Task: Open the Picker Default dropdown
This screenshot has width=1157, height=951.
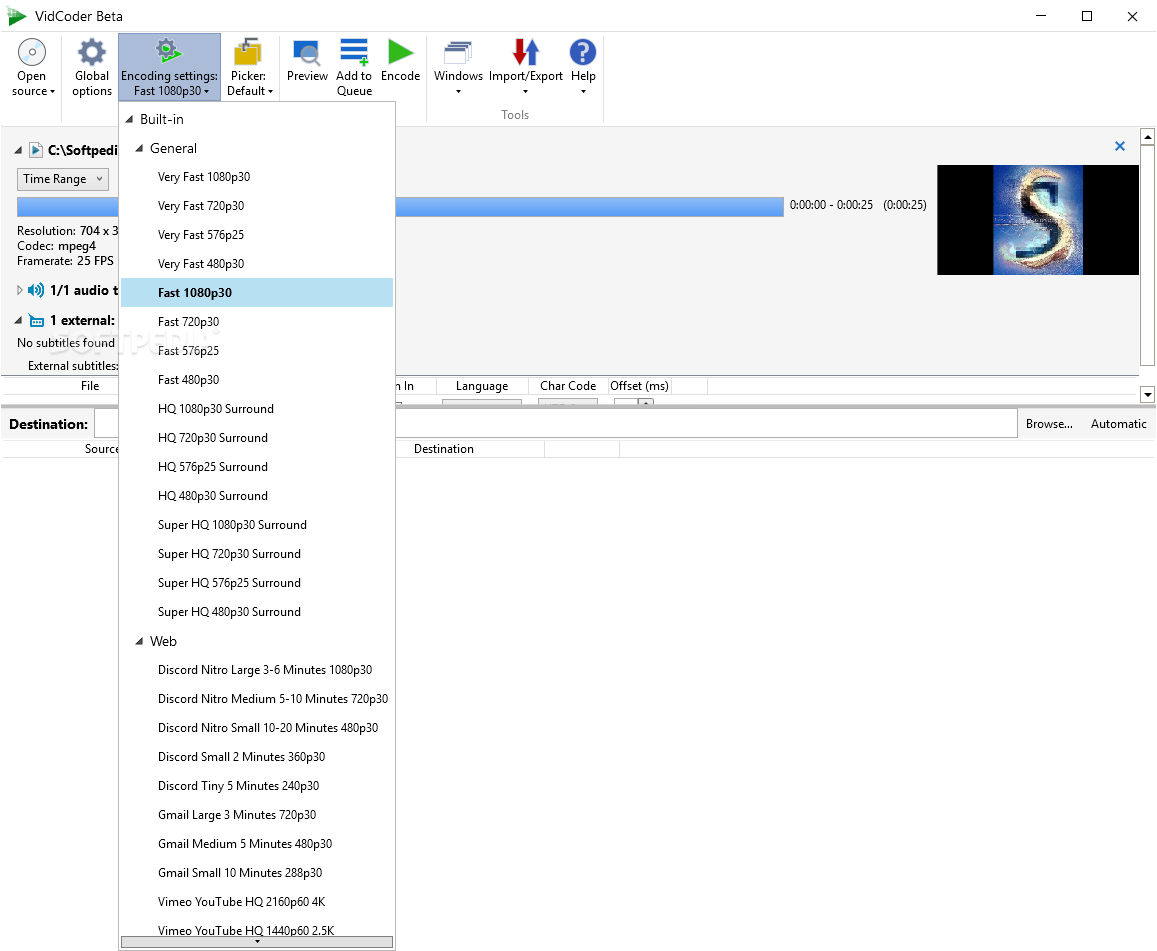Action: click(249, 67)
